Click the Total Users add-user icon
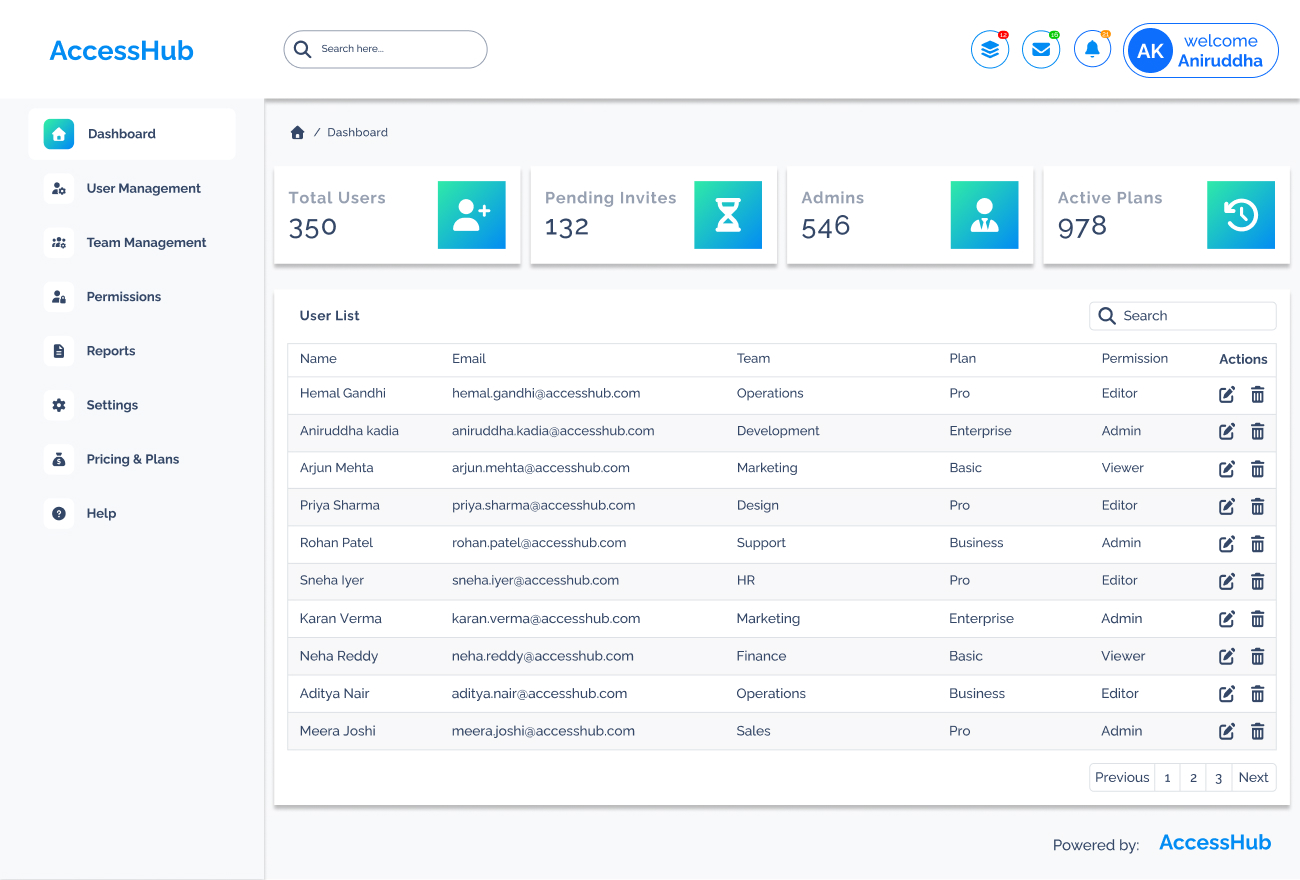Screen dimensions: 1300x880 472,215
